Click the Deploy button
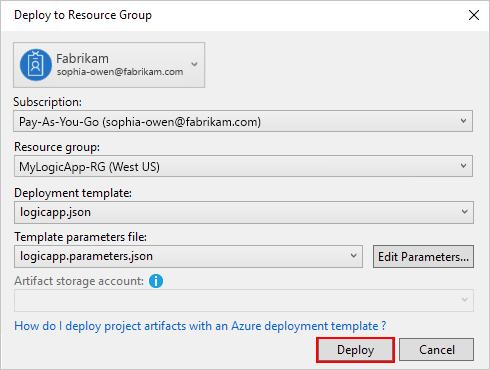The width and height of the screenshot is (490, 370). click(x=355, y=350)
